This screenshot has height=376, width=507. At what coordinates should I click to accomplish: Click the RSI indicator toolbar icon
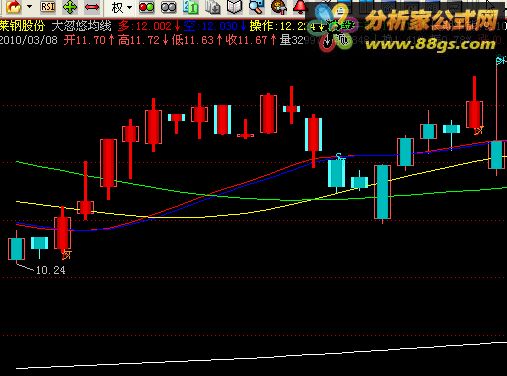pyautogui.click(x=47, y=7)
